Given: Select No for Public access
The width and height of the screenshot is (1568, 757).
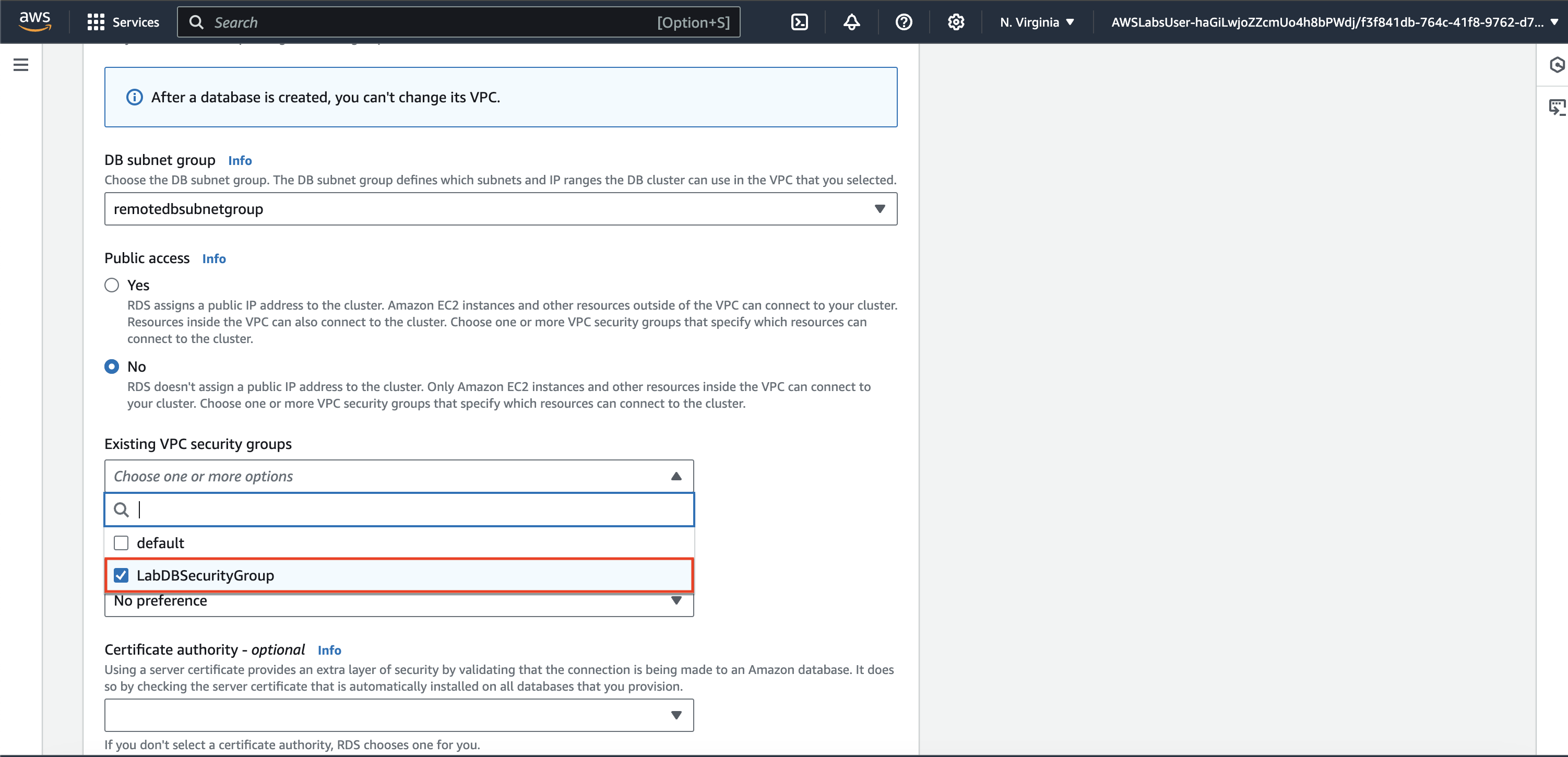Looking at the screenshot, I should [111, 366].
